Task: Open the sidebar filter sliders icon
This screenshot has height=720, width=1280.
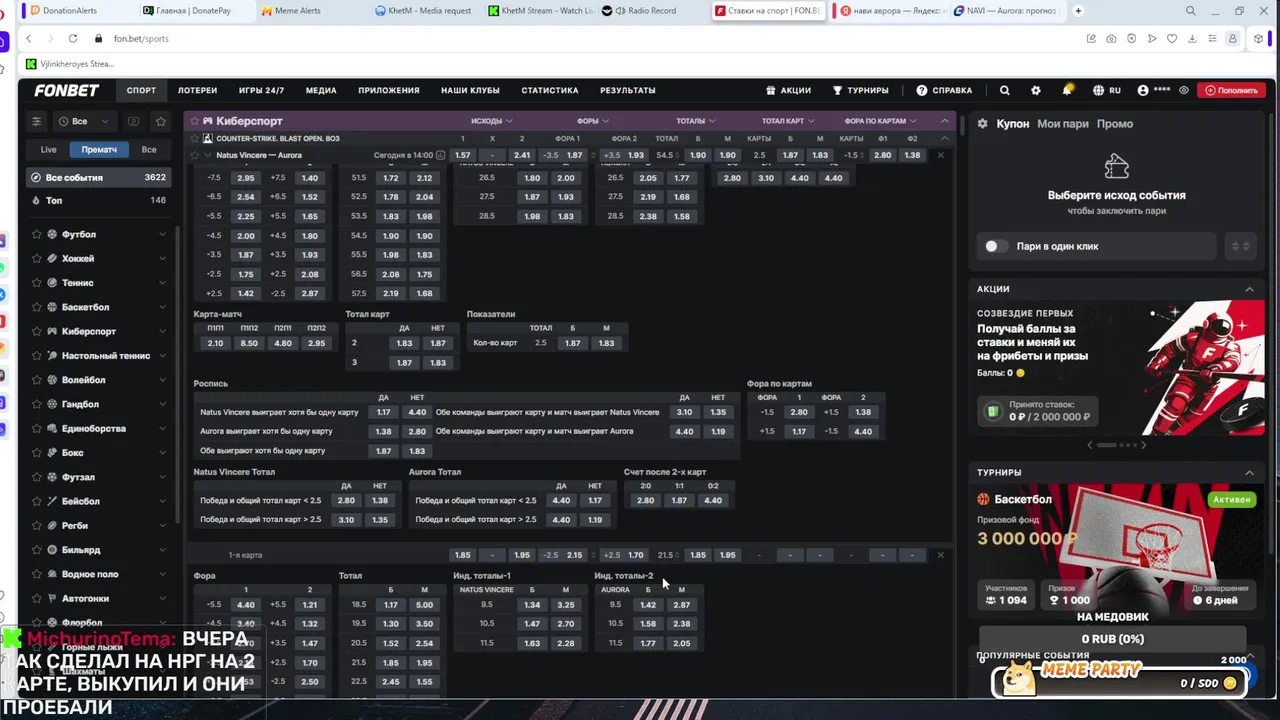Action: (36, 121)
